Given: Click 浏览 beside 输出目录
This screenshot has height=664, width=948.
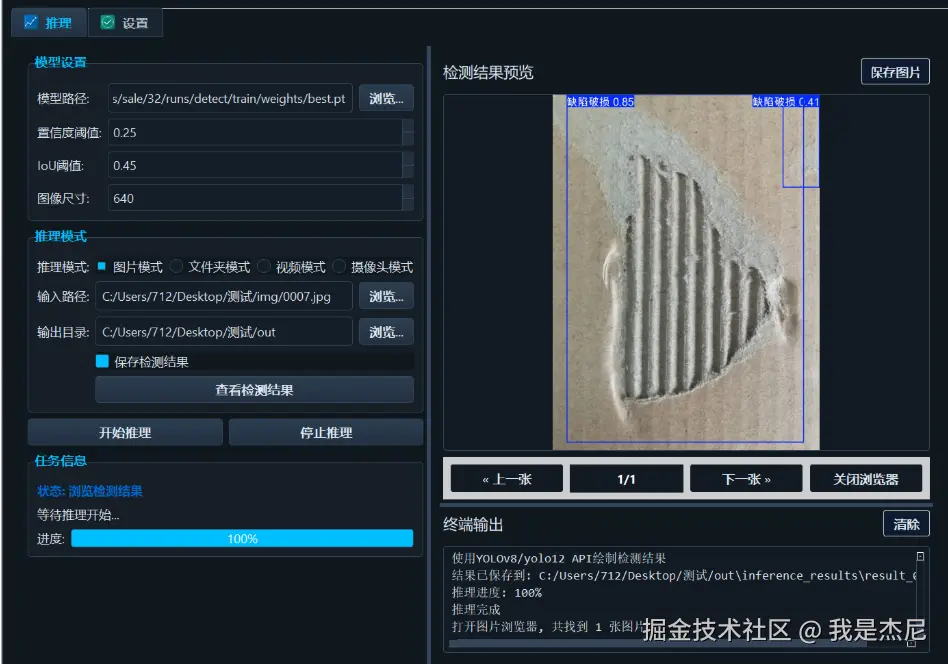Looking at the screenshot, I should (x=386, y=330).
